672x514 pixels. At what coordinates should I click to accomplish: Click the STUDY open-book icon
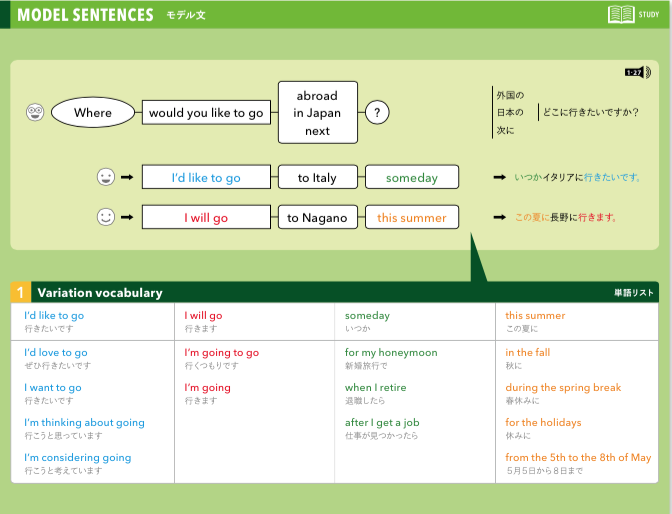coord(621,14)
